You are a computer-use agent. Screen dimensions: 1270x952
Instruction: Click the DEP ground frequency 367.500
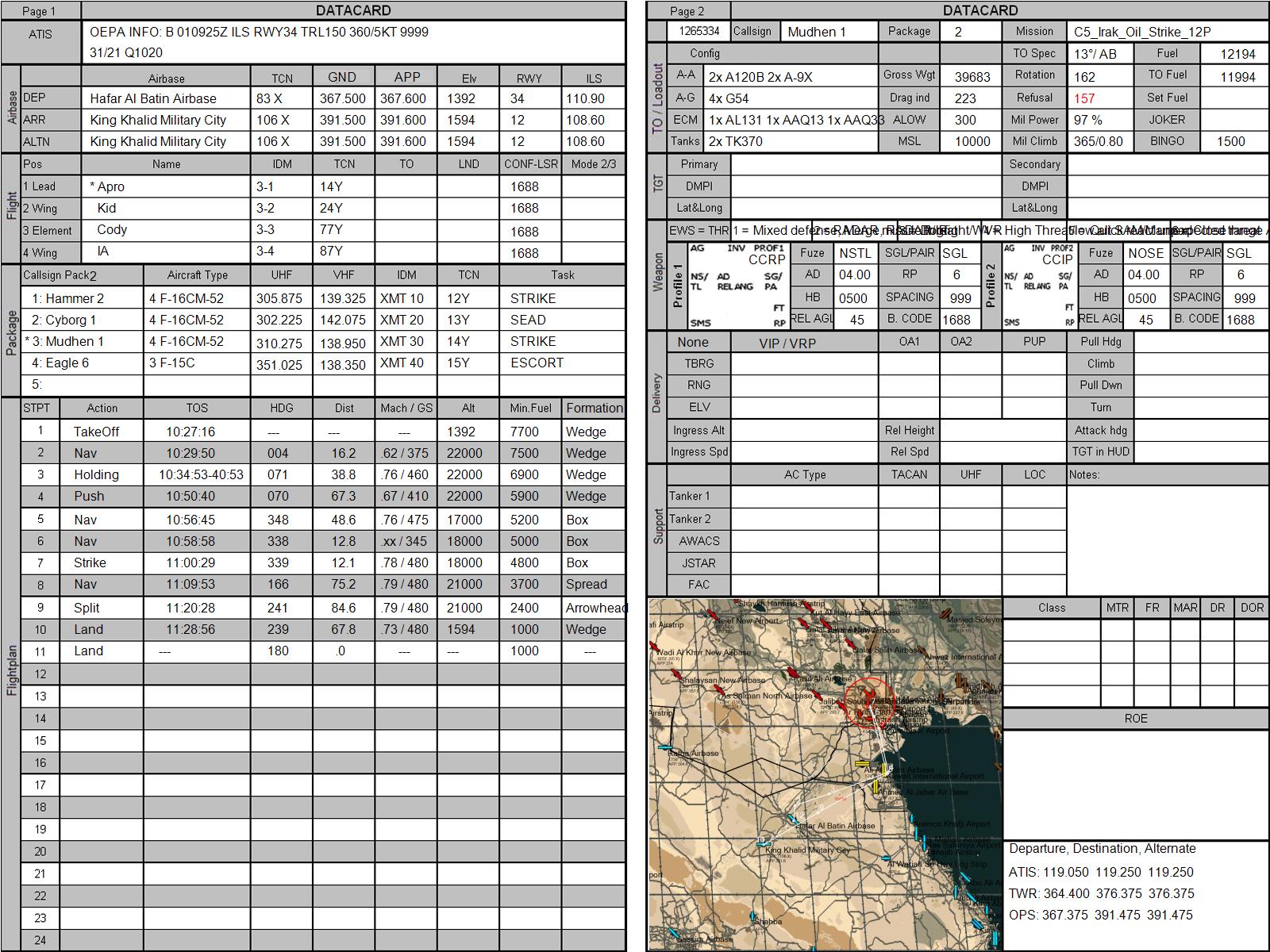(343, 98)
